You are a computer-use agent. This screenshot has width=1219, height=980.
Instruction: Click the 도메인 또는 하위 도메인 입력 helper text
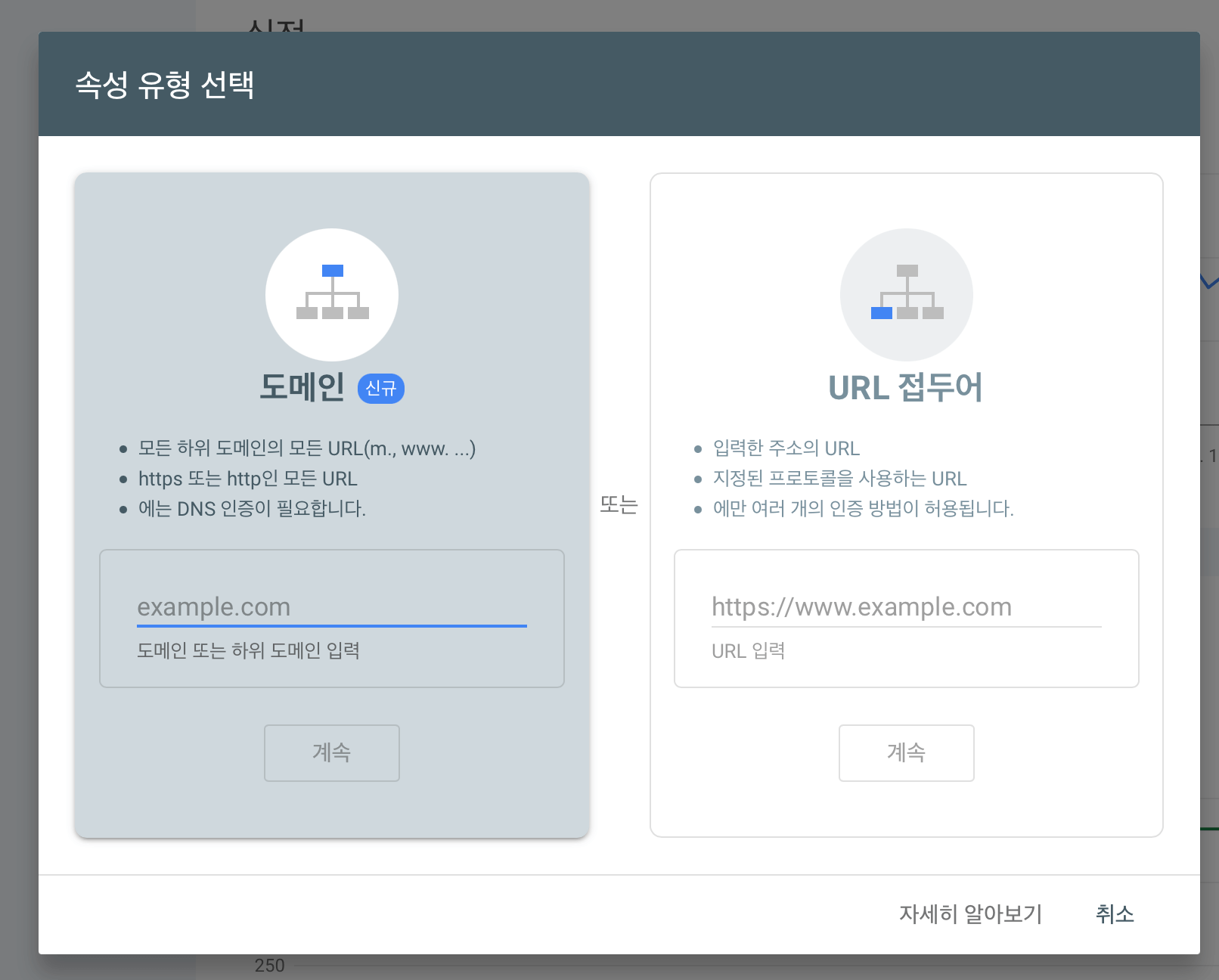pos(250,650)
